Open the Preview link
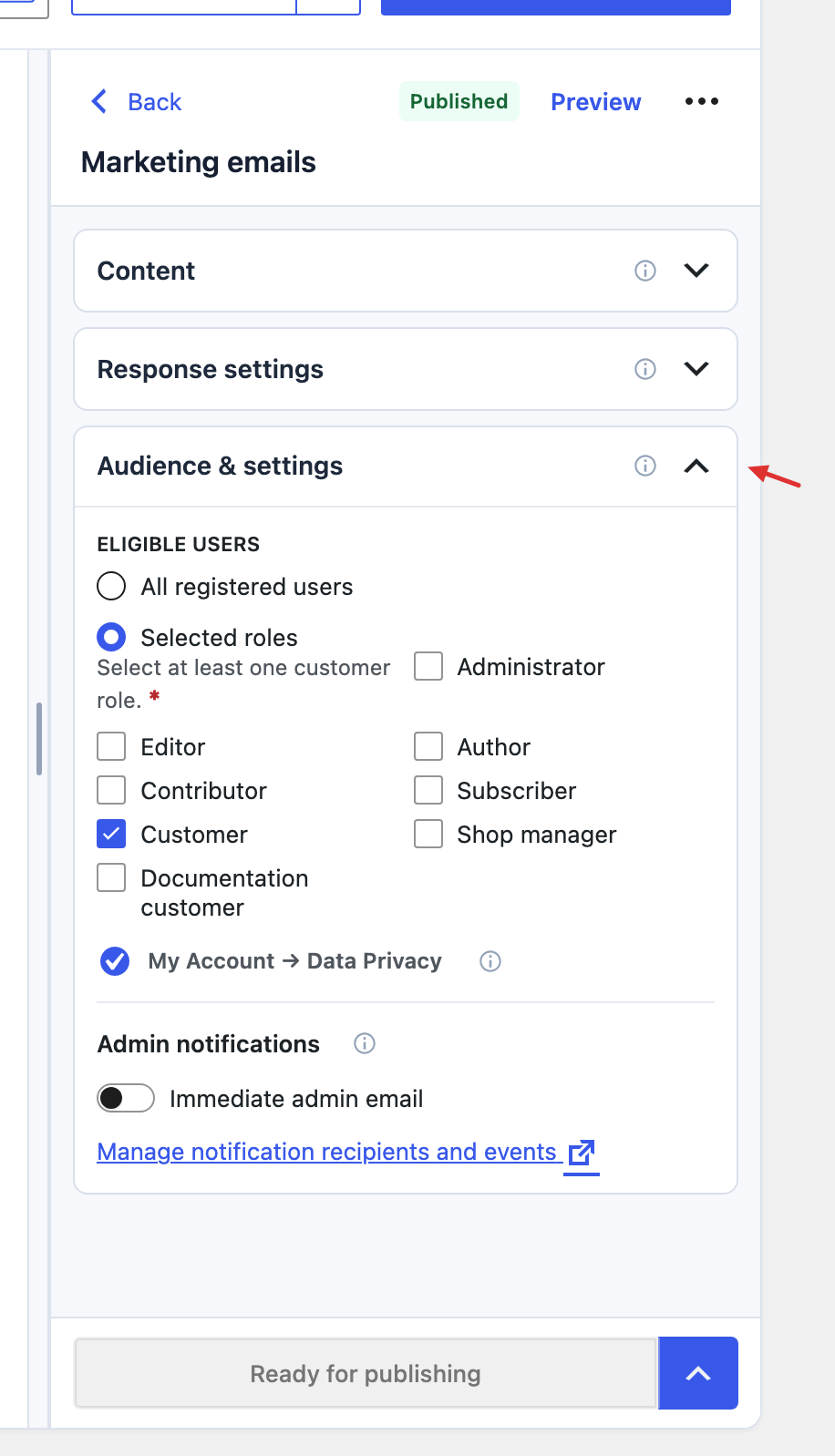 595,102
